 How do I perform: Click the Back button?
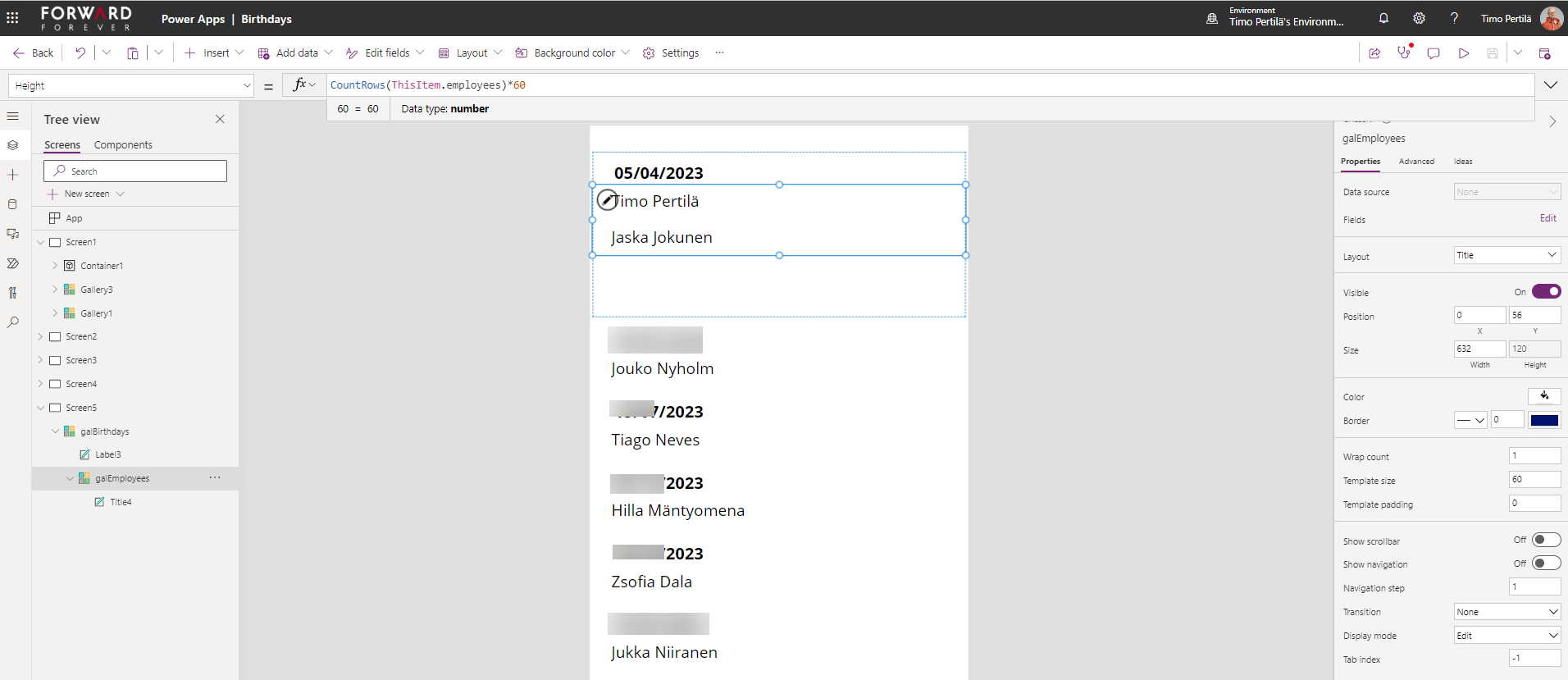tap(34, 52)
